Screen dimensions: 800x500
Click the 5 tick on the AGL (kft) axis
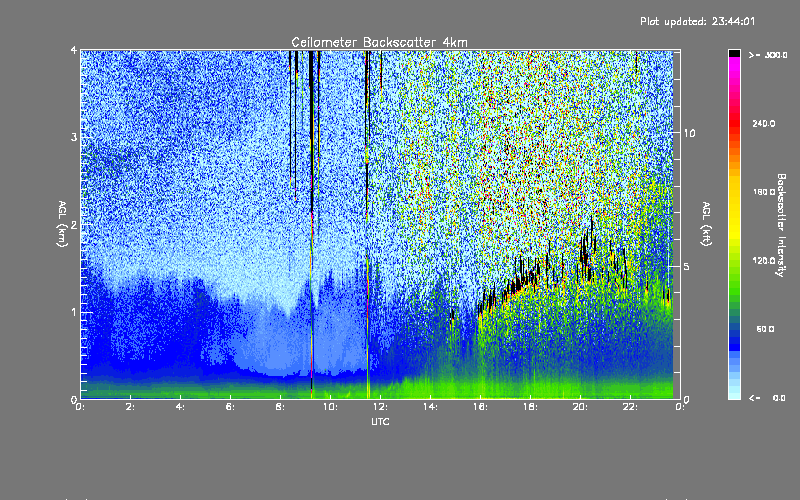pyautogui.click(x=687, y=266)
